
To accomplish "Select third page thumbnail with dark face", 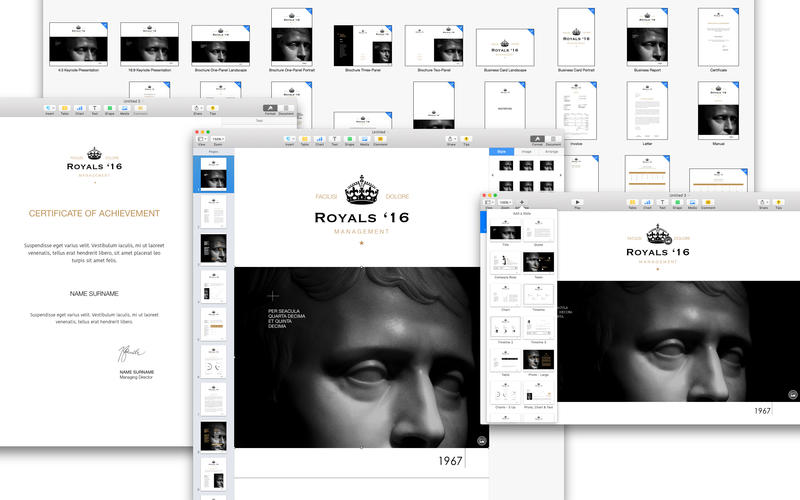I will tap(214, 248).
